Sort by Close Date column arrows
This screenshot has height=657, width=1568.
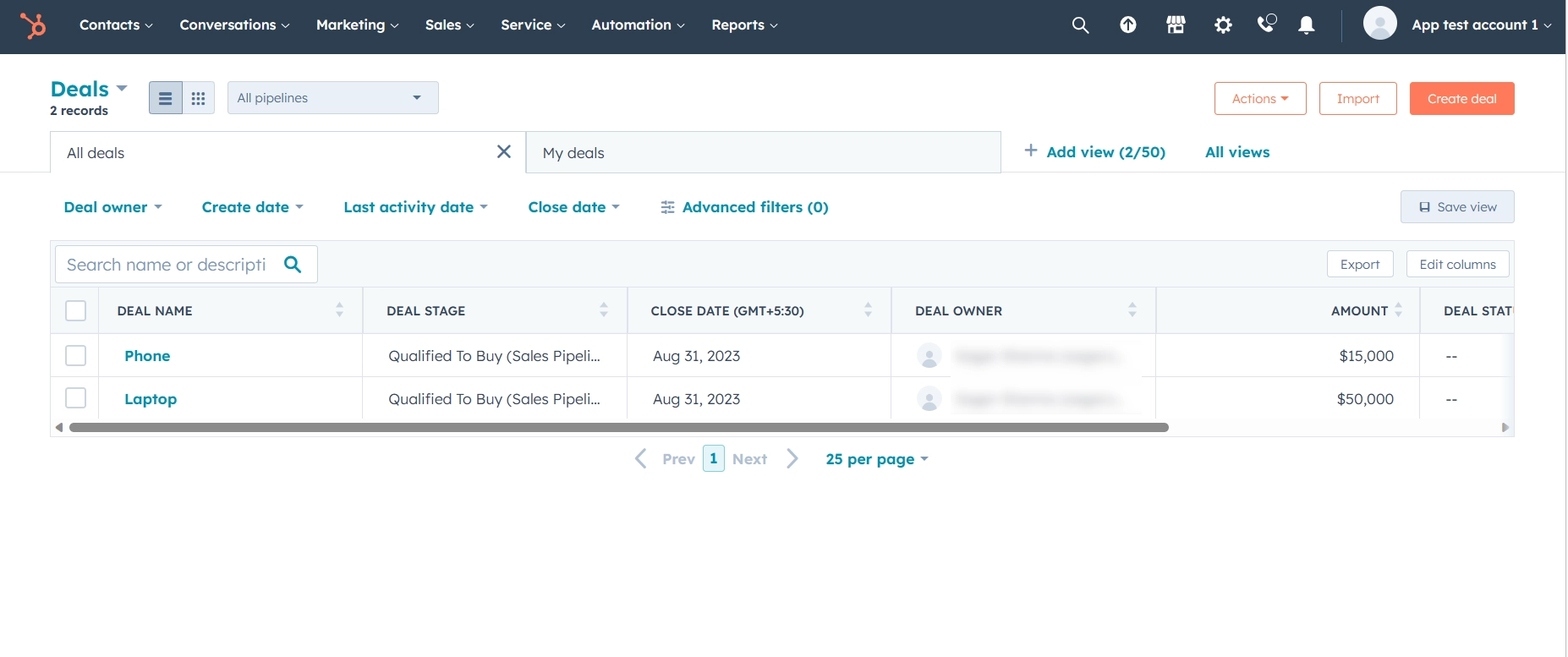868,310
